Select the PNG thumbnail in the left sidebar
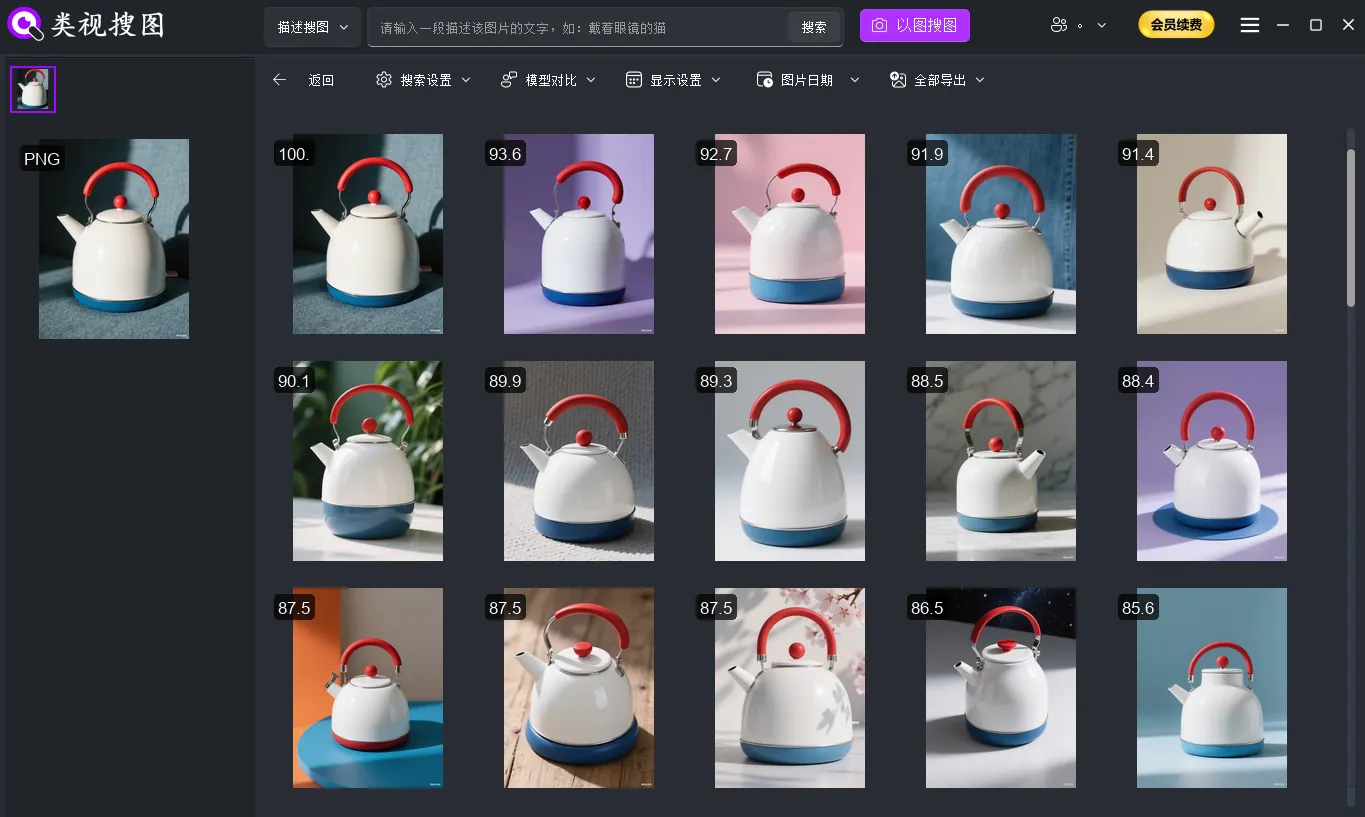Viewport: 1365px width, 817px height. (x=33, y=89)
